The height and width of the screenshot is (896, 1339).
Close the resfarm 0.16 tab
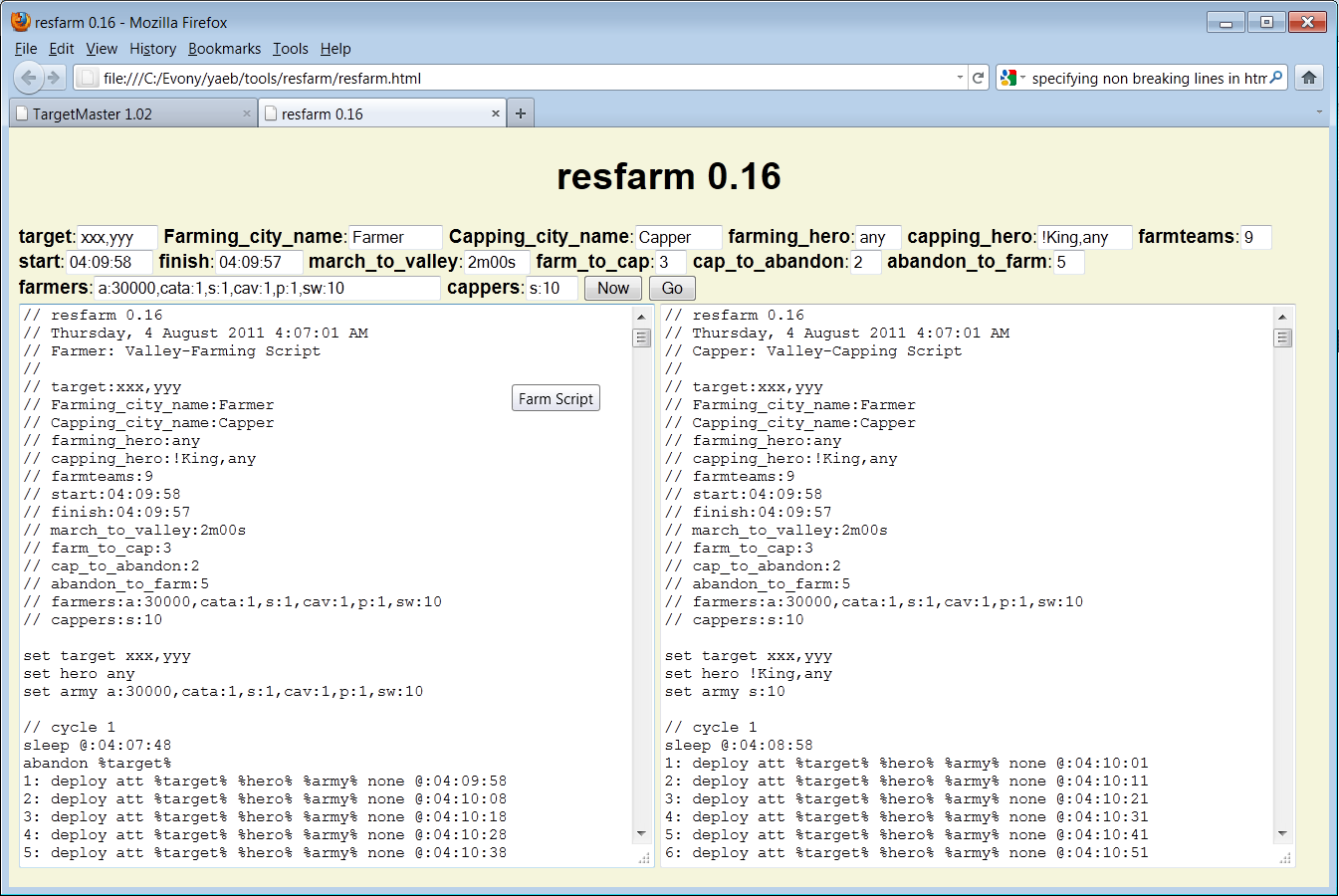pyautogui.click(x=496, y=113)
